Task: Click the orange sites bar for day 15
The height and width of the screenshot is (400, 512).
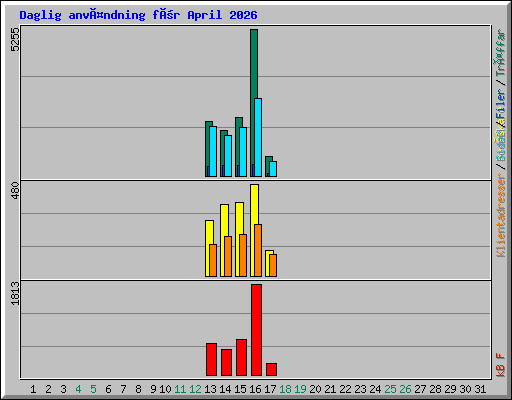Action: 243,255
